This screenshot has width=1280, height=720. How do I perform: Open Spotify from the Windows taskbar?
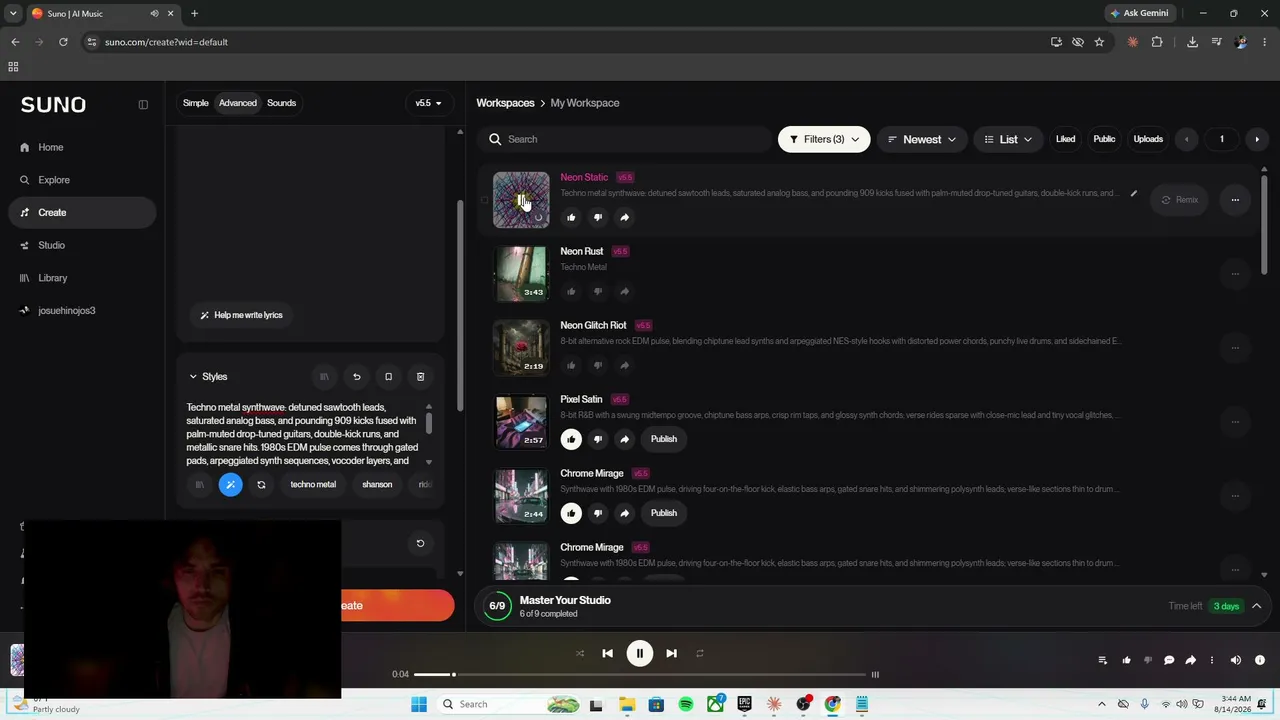tap(686, 705)
